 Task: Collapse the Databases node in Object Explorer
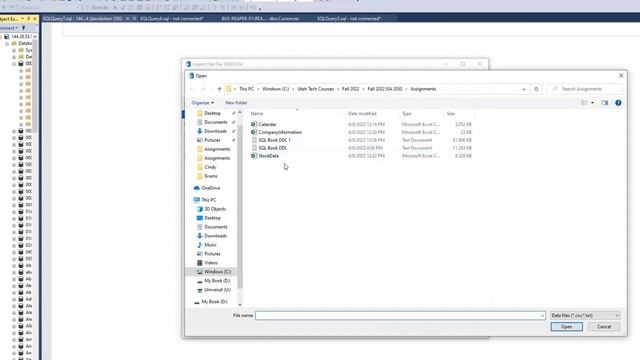pyautogui.click(x=7, y=43)
